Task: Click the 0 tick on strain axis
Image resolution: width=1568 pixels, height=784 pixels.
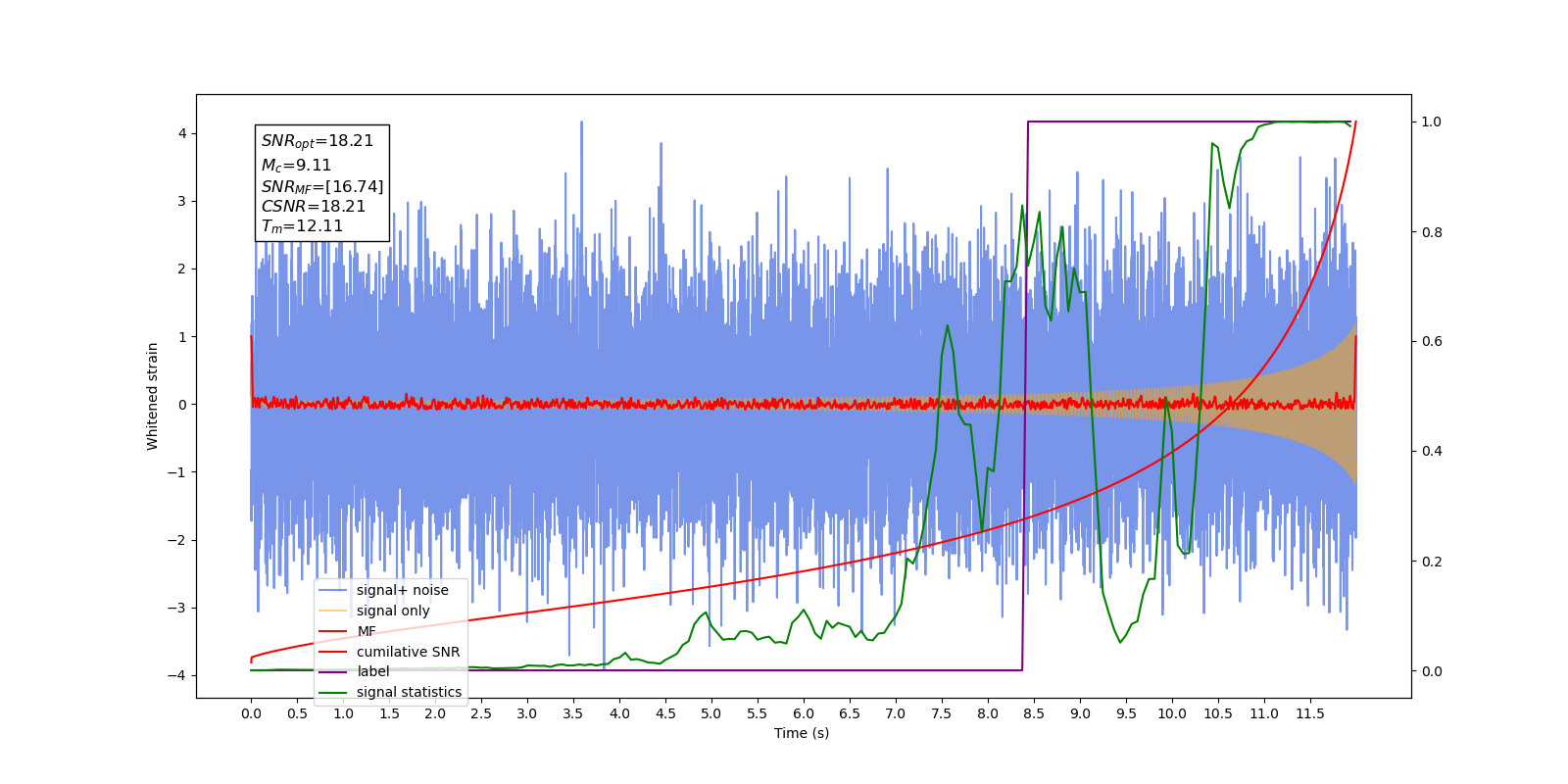Action: point(182,404)
